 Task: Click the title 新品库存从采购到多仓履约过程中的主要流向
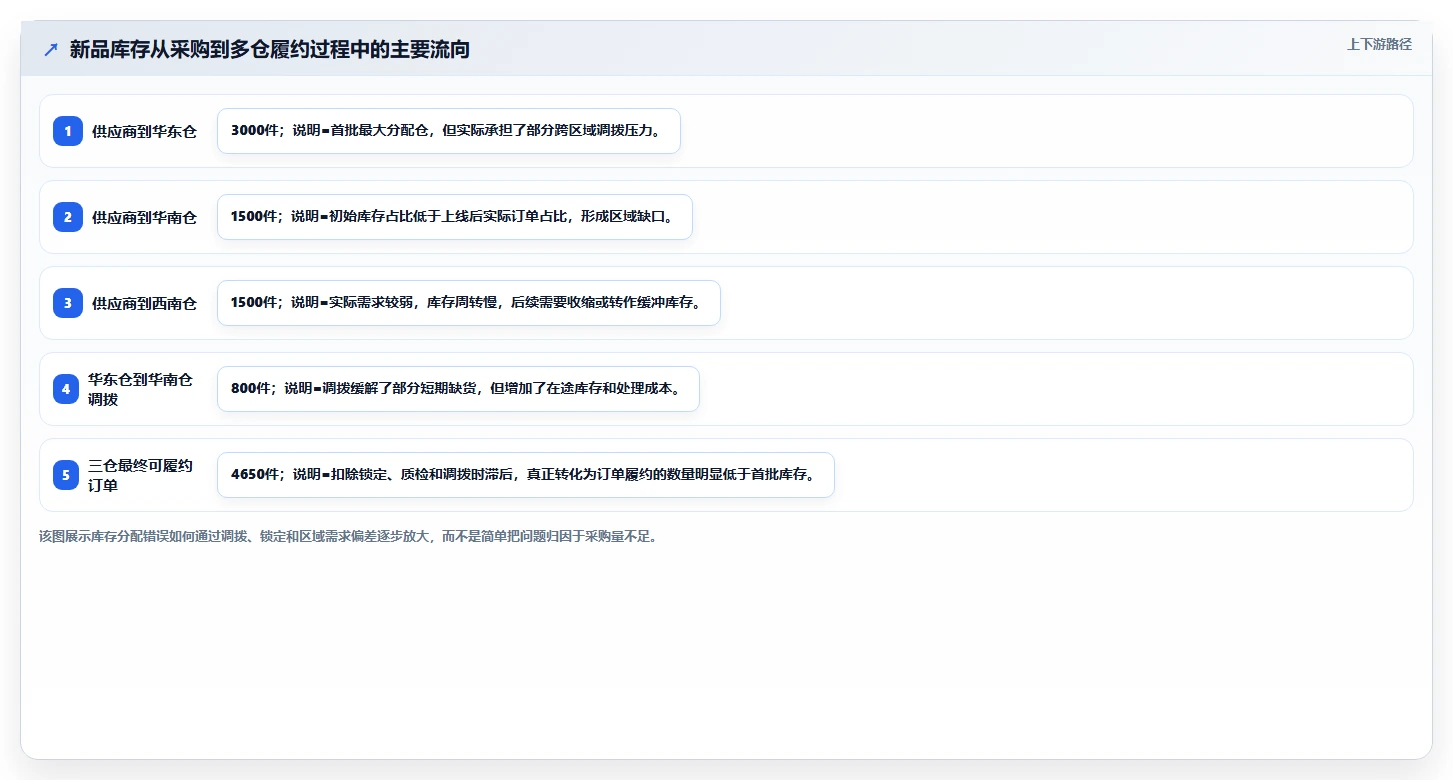pyautogui.click(x=270, y=49)
